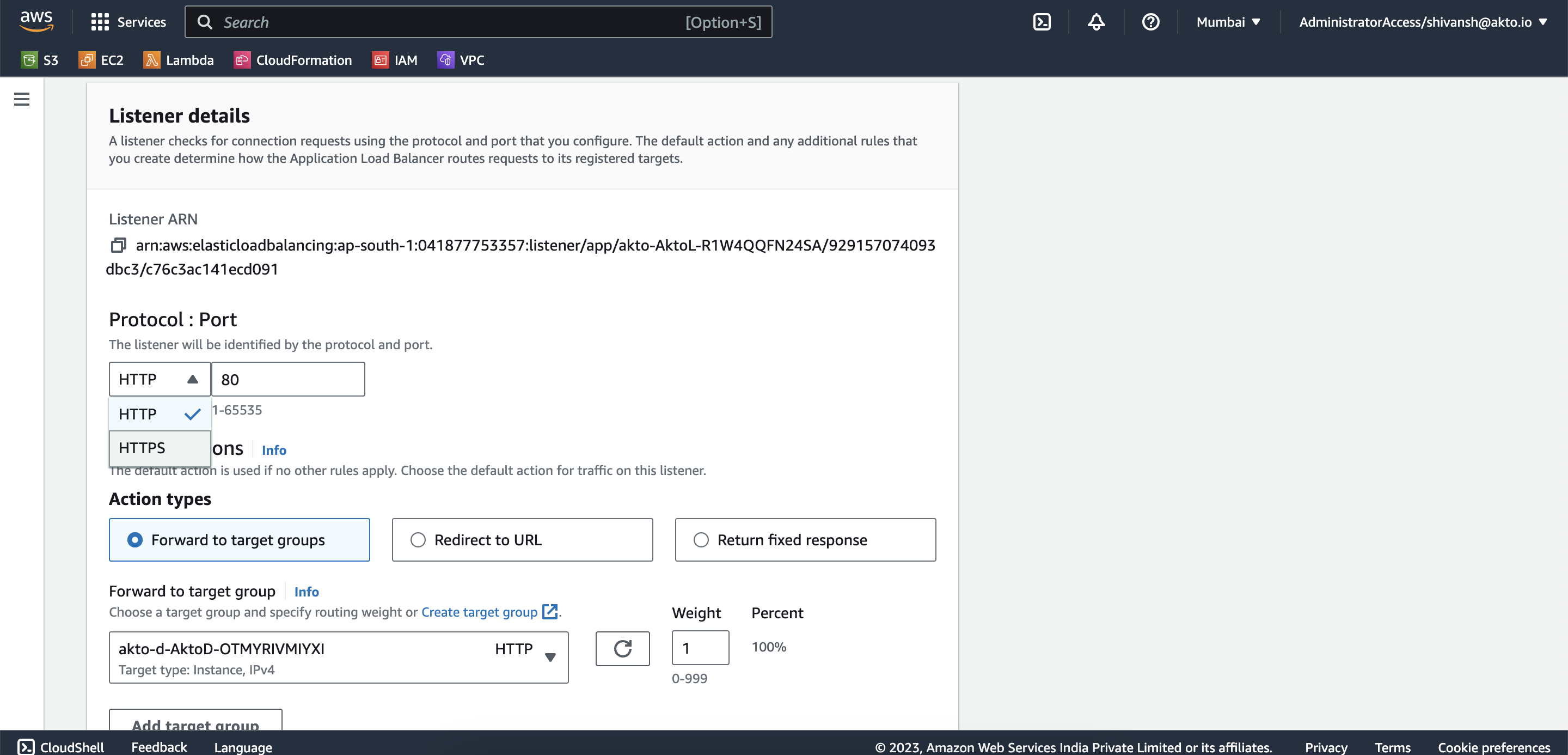Expand the akto-d target group dropdown
Viewport: 1568px width, 755px height.
(x=550, y=657)
